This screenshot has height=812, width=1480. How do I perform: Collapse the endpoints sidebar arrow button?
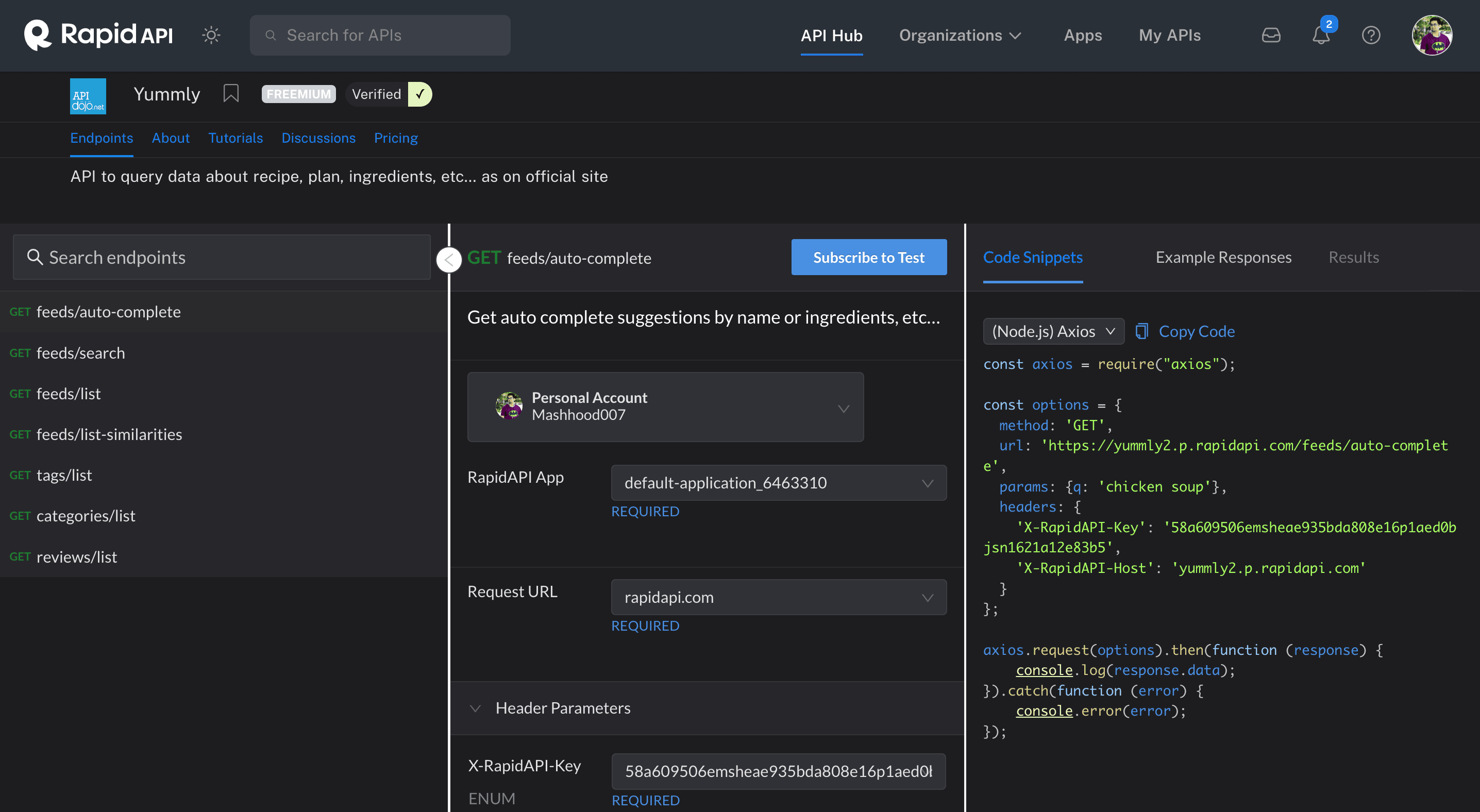point(449,260)
